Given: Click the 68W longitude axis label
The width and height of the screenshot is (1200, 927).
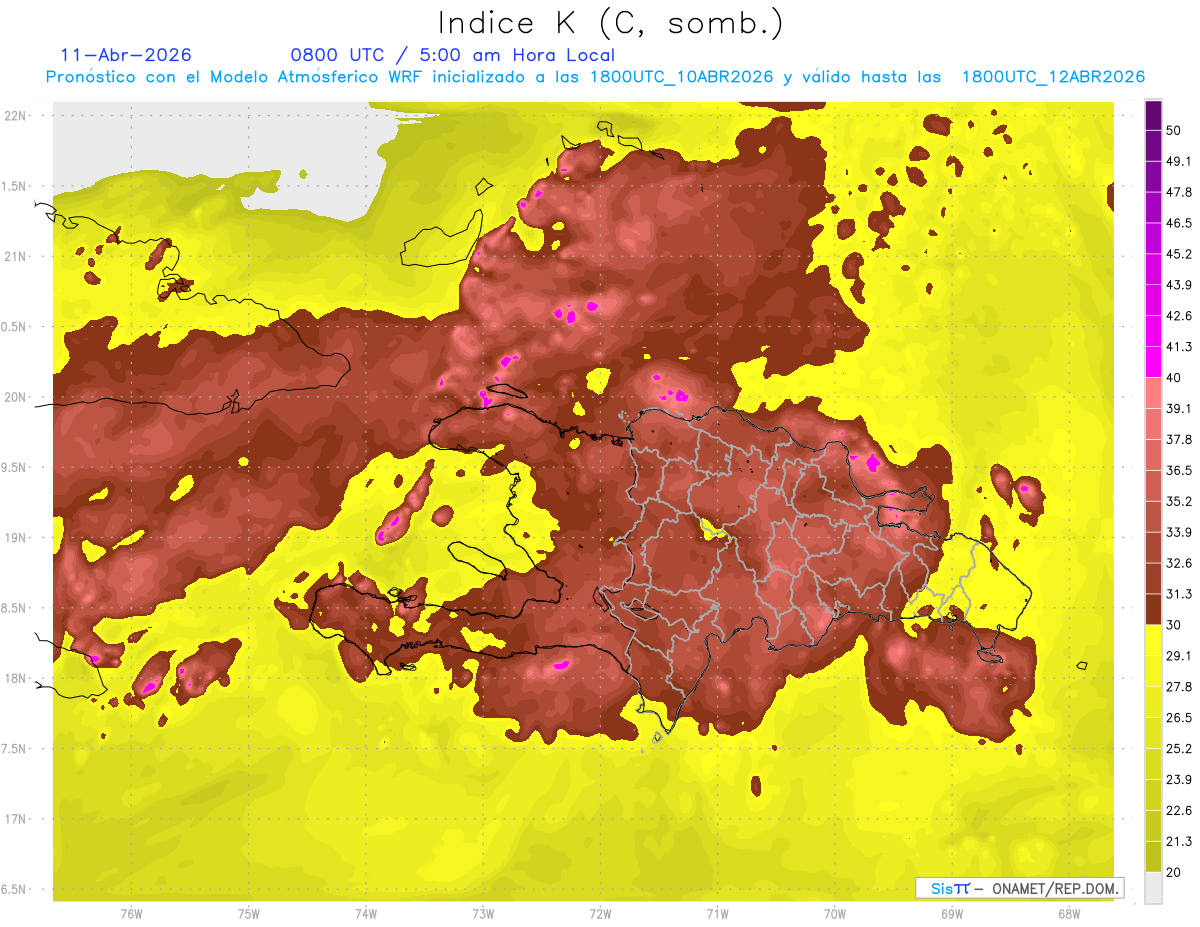Looking at the screenshot, I should coord(1068,913).
